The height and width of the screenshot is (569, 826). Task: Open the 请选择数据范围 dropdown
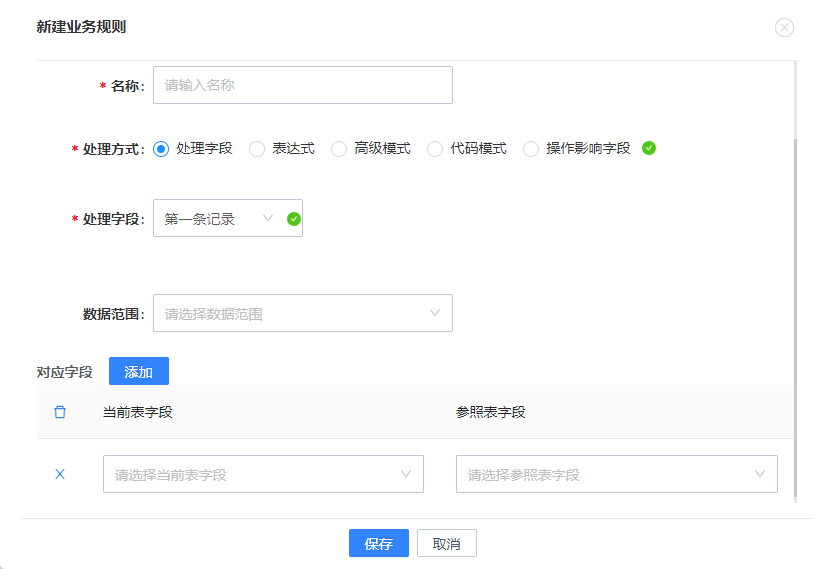coord(303,313)
